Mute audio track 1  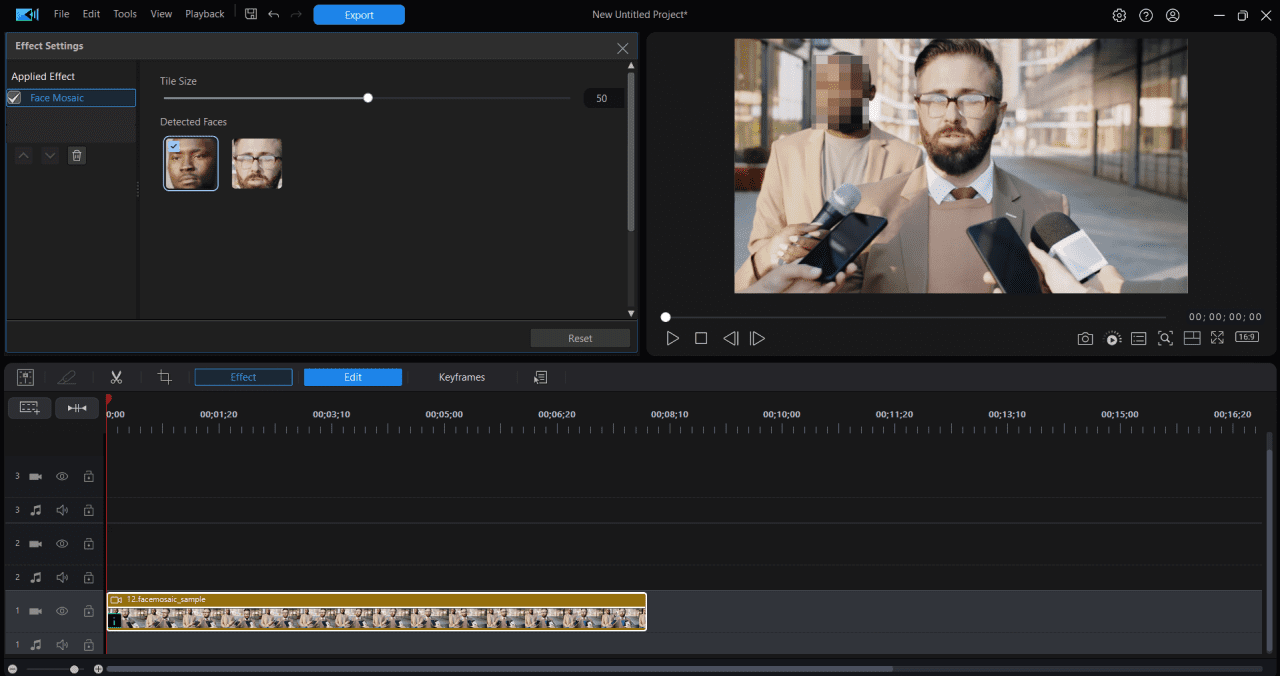[x=61, y=644]
